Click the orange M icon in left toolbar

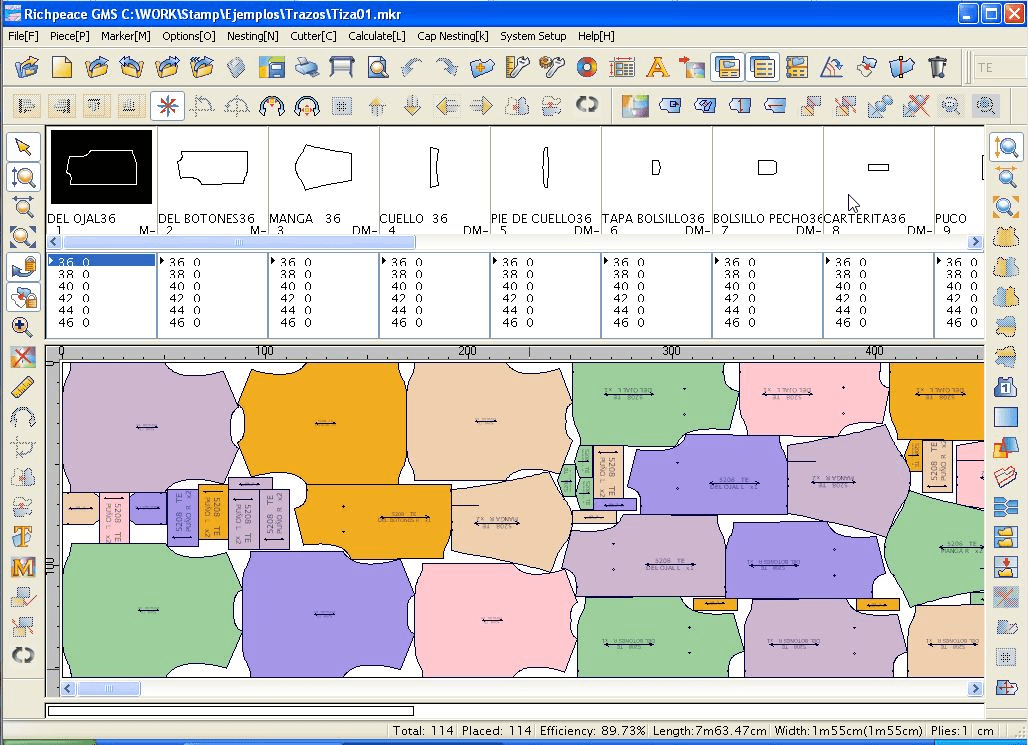point(23,567)
